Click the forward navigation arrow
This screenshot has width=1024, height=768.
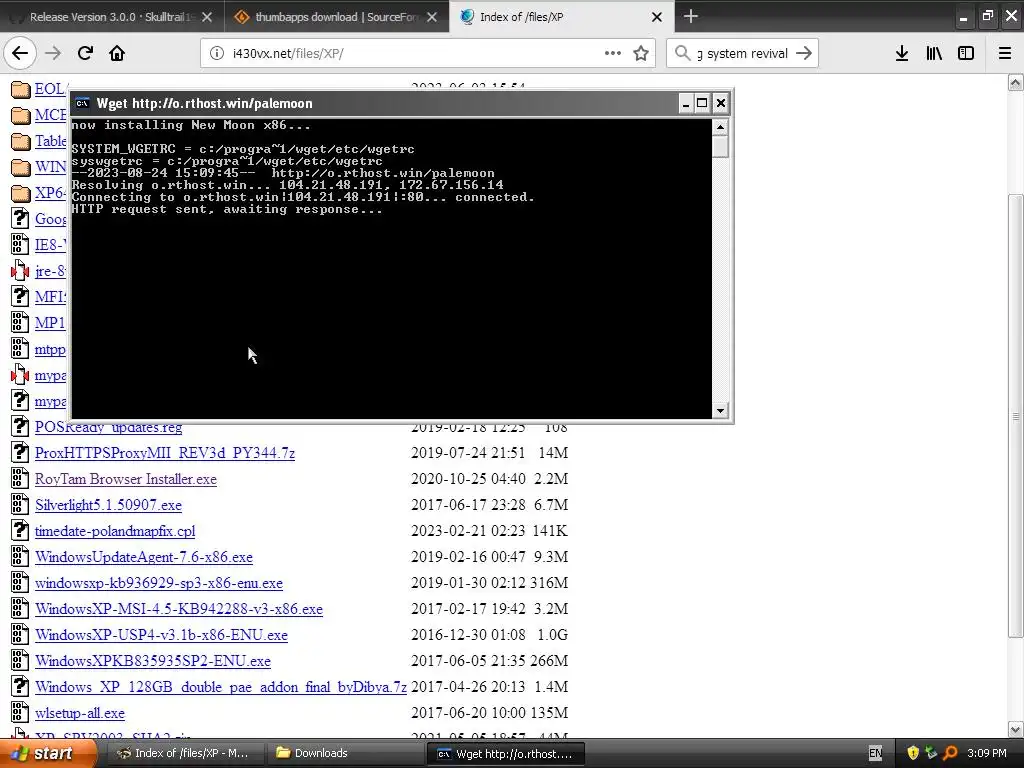click(x=53, y=54)
